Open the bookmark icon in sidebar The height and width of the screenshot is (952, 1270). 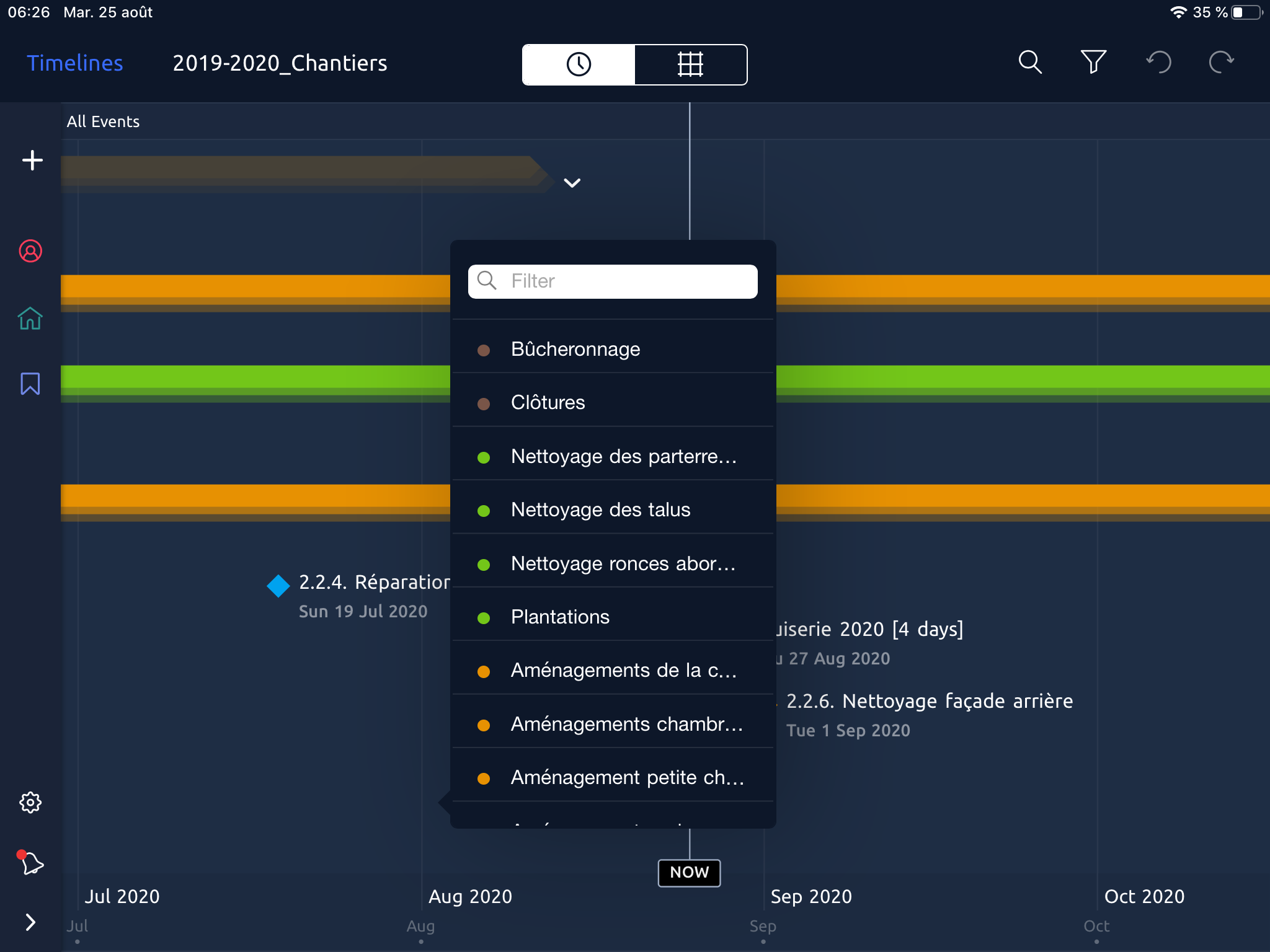30,384
